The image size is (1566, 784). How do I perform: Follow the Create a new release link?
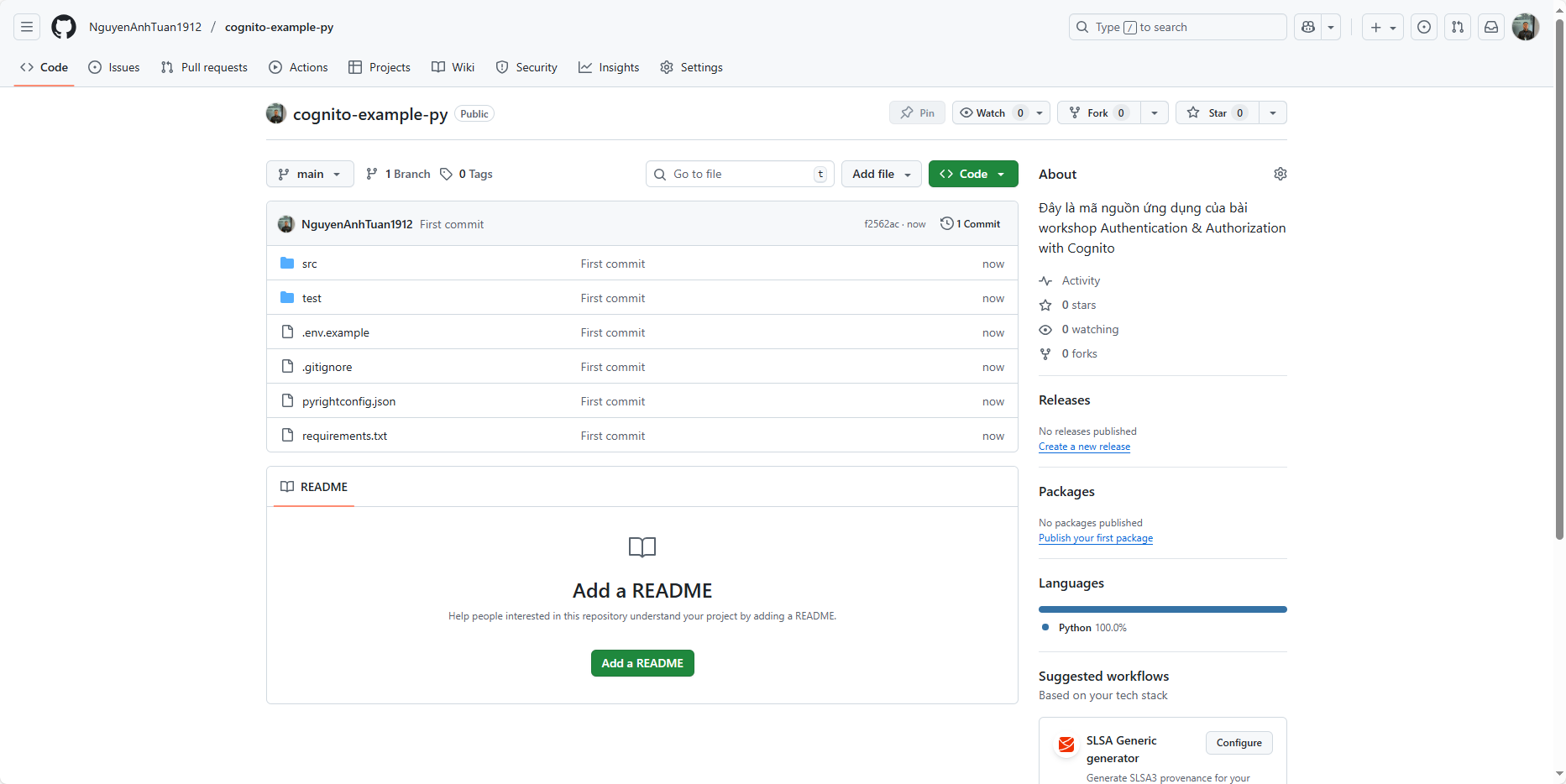click(x=1084, y=447)
